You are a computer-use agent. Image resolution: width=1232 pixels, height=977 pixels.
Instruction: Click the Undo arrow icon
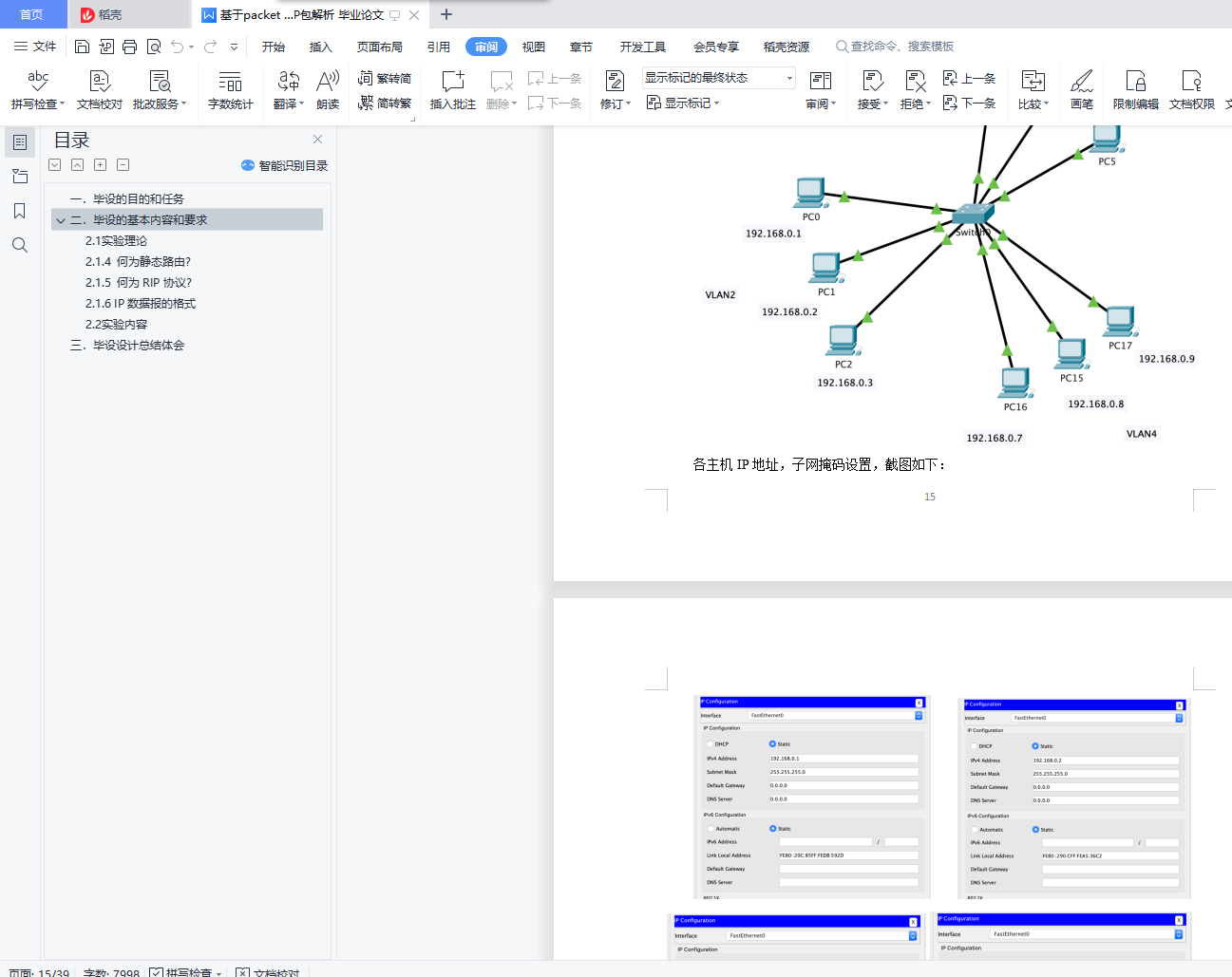pos(177,47)
